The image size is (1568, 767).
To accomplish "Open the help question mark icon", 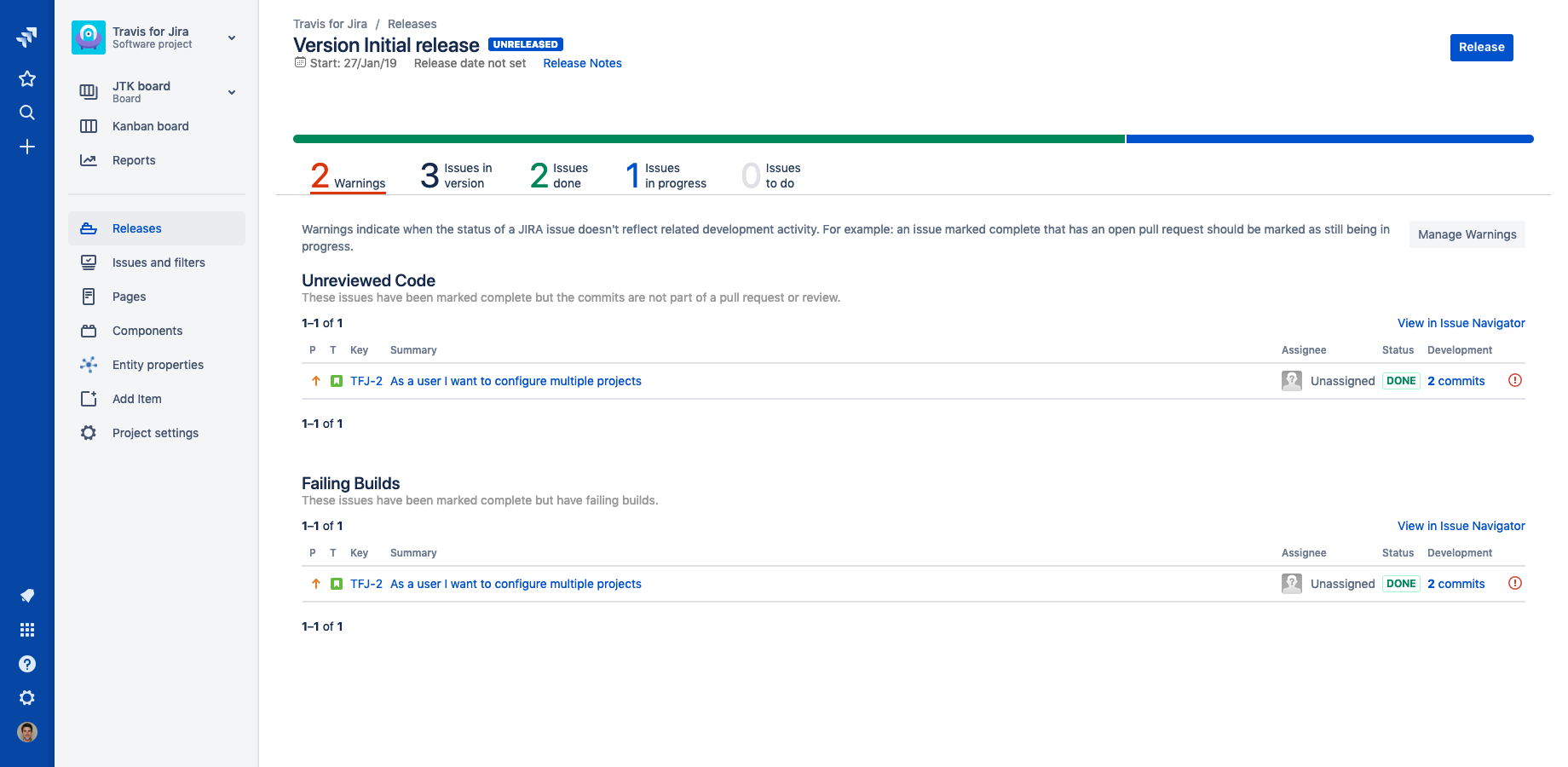I will (27, 664).
